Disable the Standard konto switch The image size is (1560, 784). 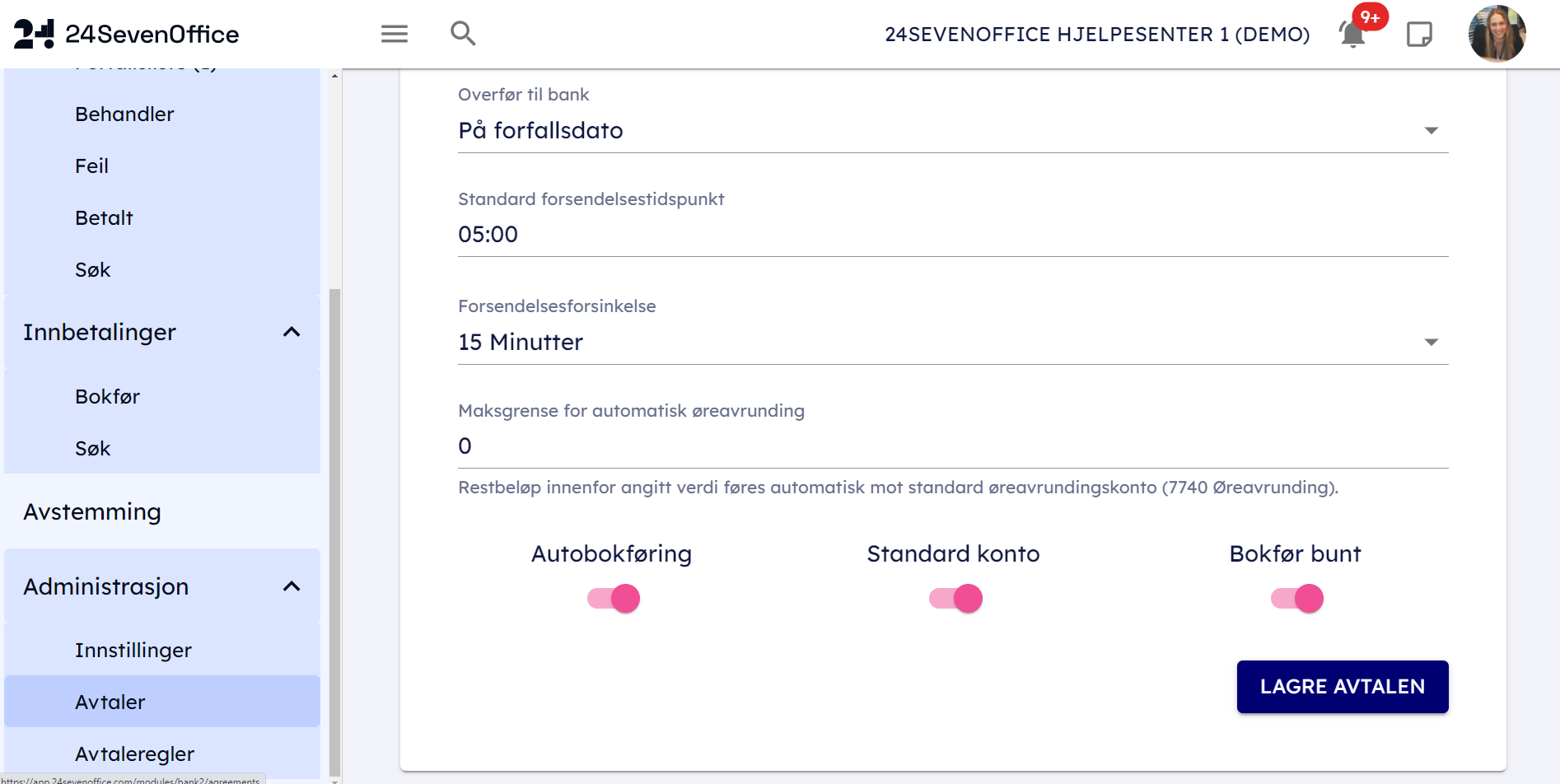955,599
